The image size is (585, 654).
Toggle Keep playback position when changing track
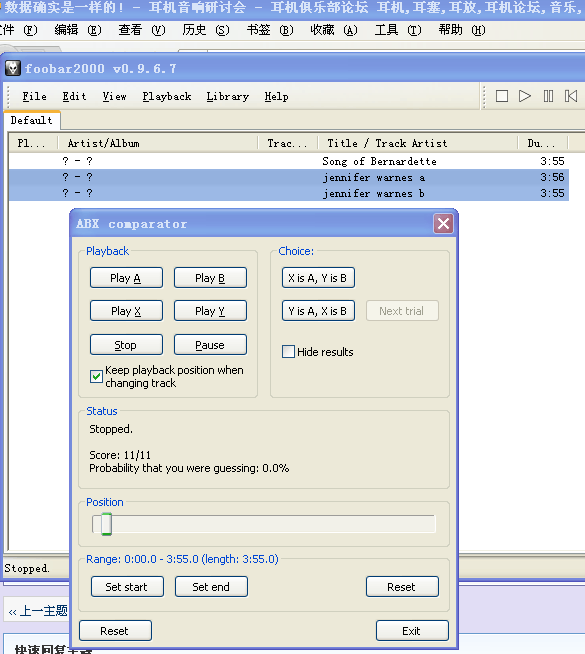[x=96, y=377]
